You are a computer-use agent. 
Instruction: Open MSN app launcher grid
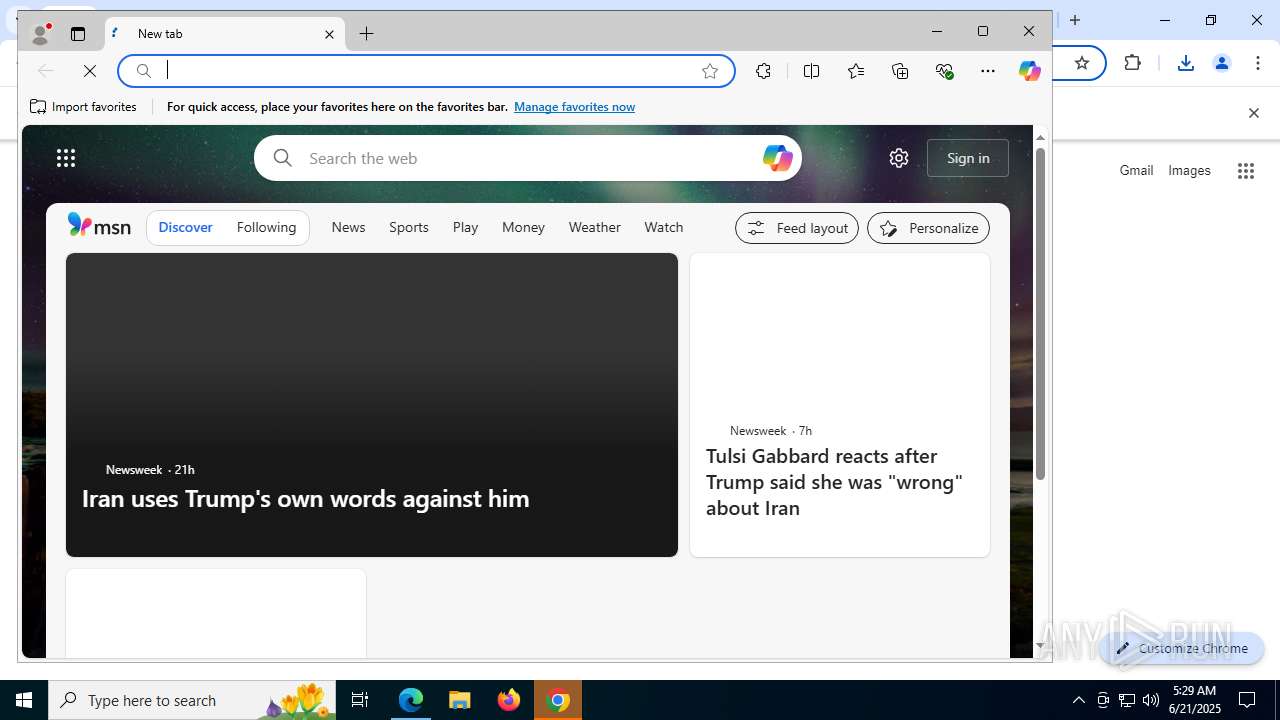tap(66, 158)
